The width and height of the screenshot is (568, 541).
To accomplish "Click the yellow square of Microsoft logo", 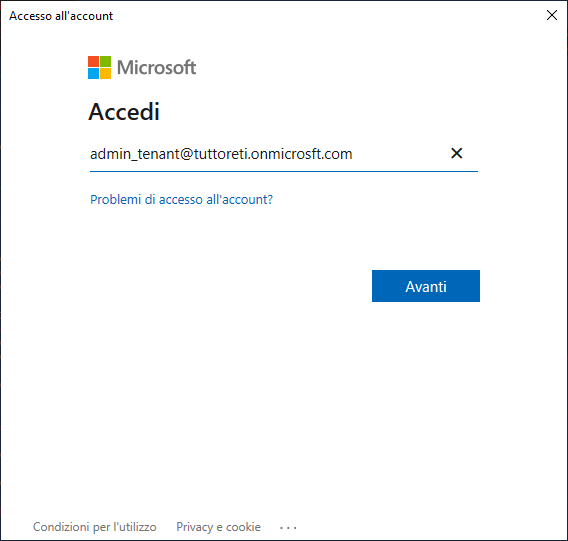I will (x=105, y=74).
